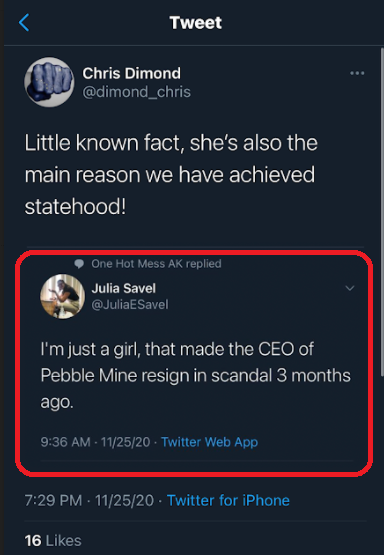Open Julia Savel's profile photo
This screenshot has width=384, height=555.
coord(62,296)
